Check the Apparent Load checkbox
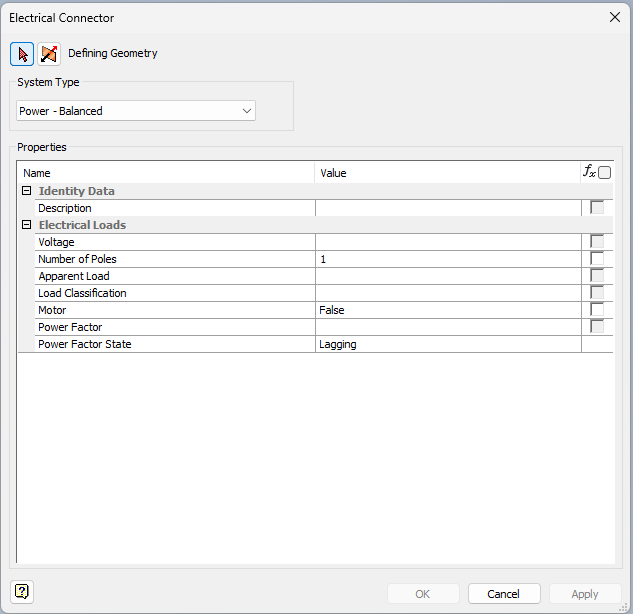 (x=597, y=275)
